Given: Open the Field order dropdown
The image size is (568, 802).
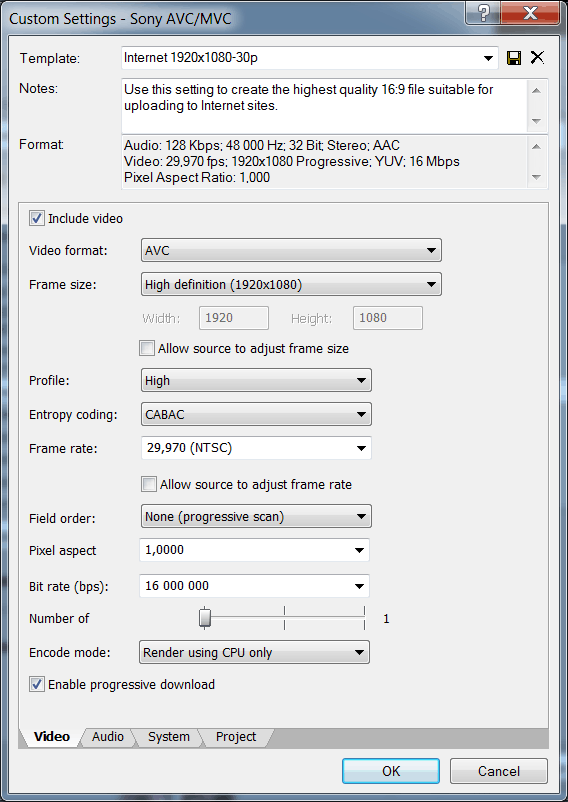Looking at the screenshot, I should (256, 517).
